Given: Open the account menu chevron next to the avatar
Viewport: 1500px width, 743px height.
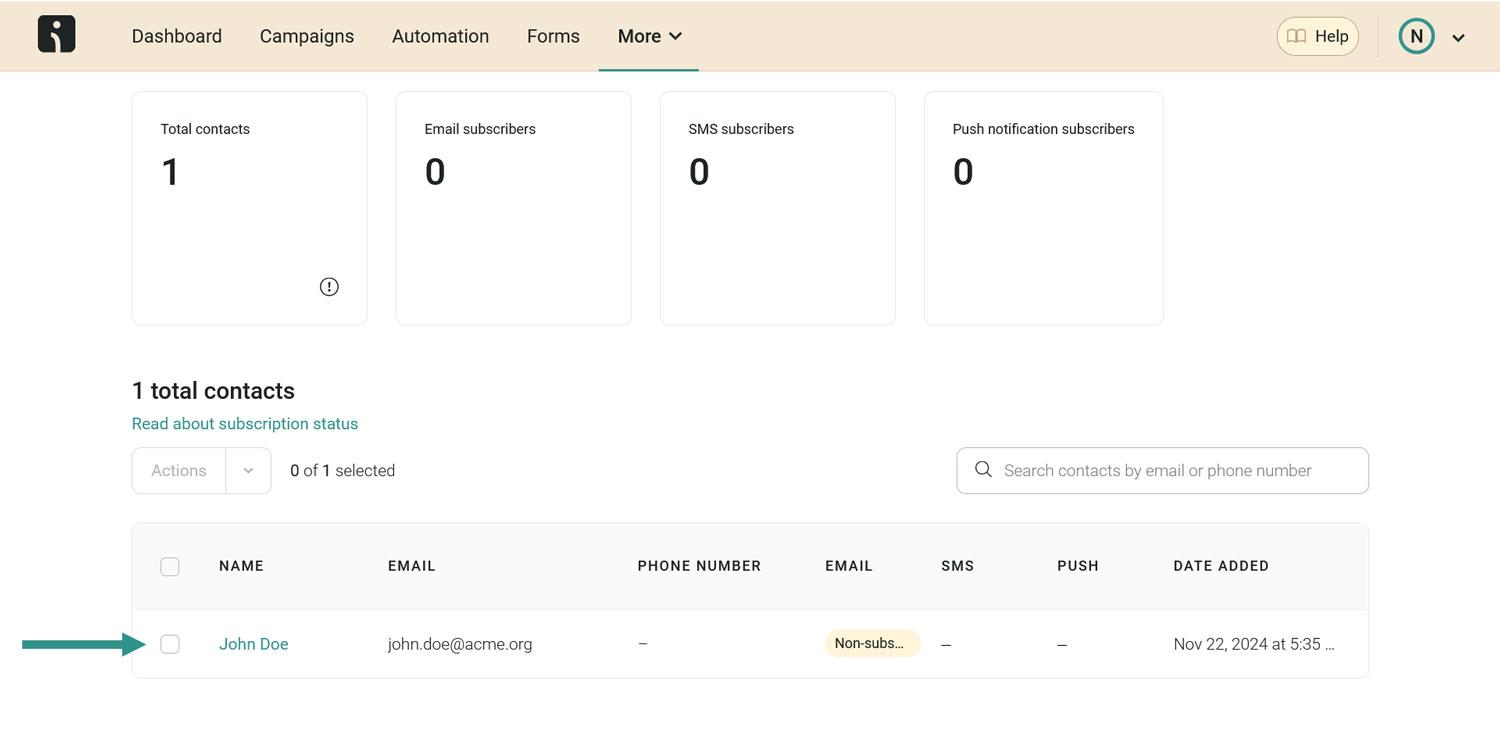Looking at the screenshot, I should coord(1458,38).
